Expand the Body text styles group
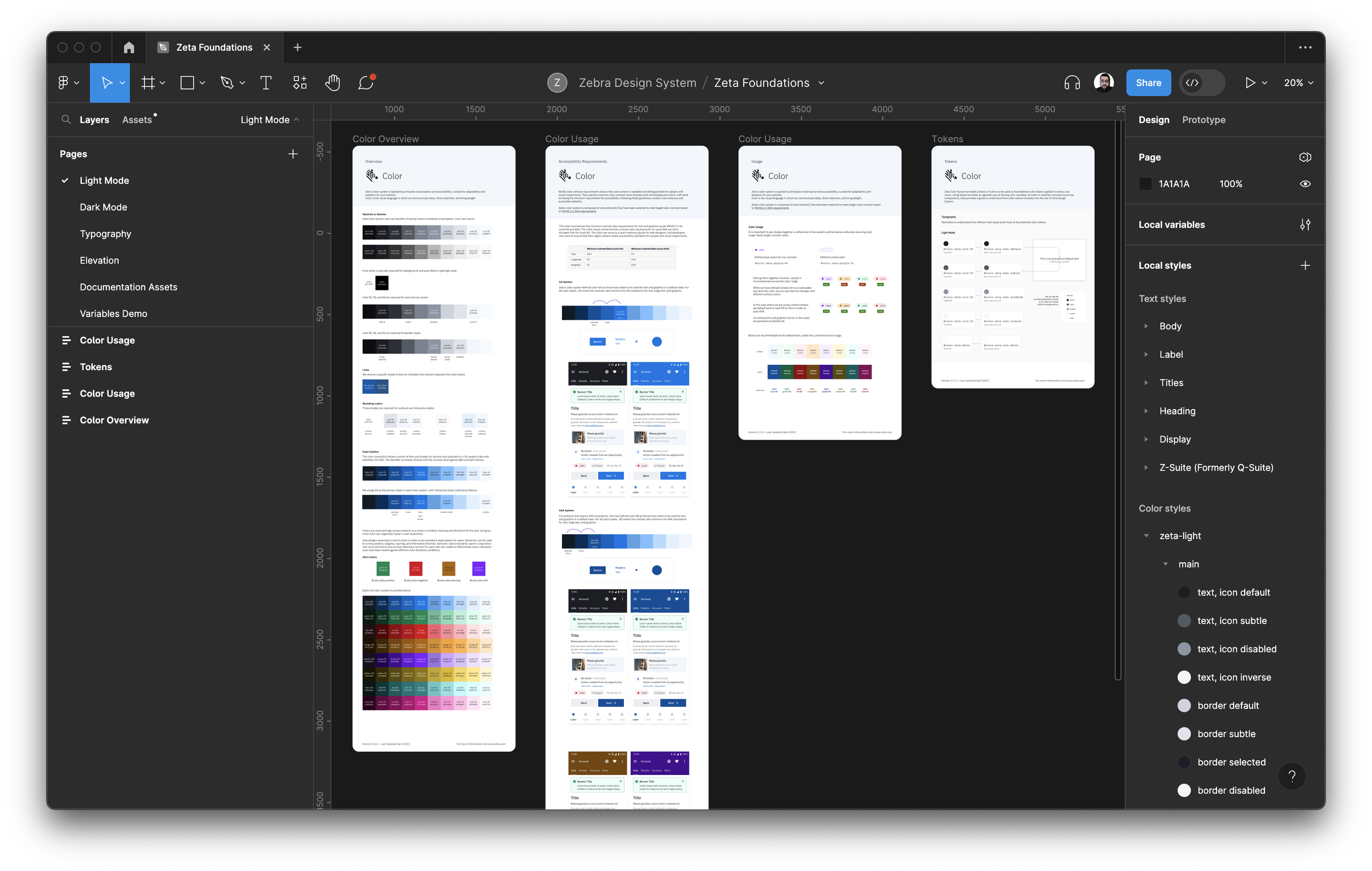The height and width of the screenshot is (871, 1372). pos(1146,326)
